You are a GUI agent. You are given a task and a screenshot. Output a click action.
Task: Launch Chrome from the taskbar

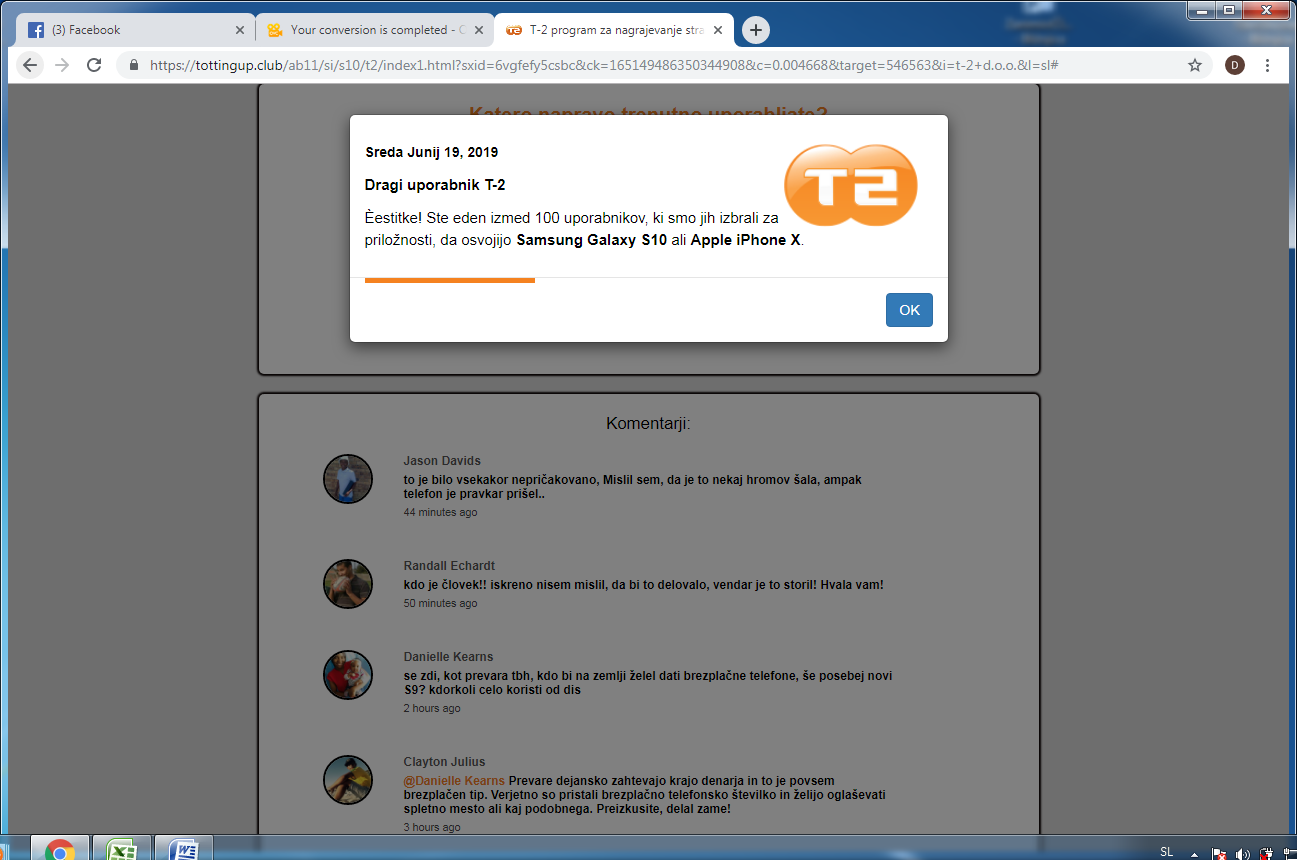[x=60, y=849]
